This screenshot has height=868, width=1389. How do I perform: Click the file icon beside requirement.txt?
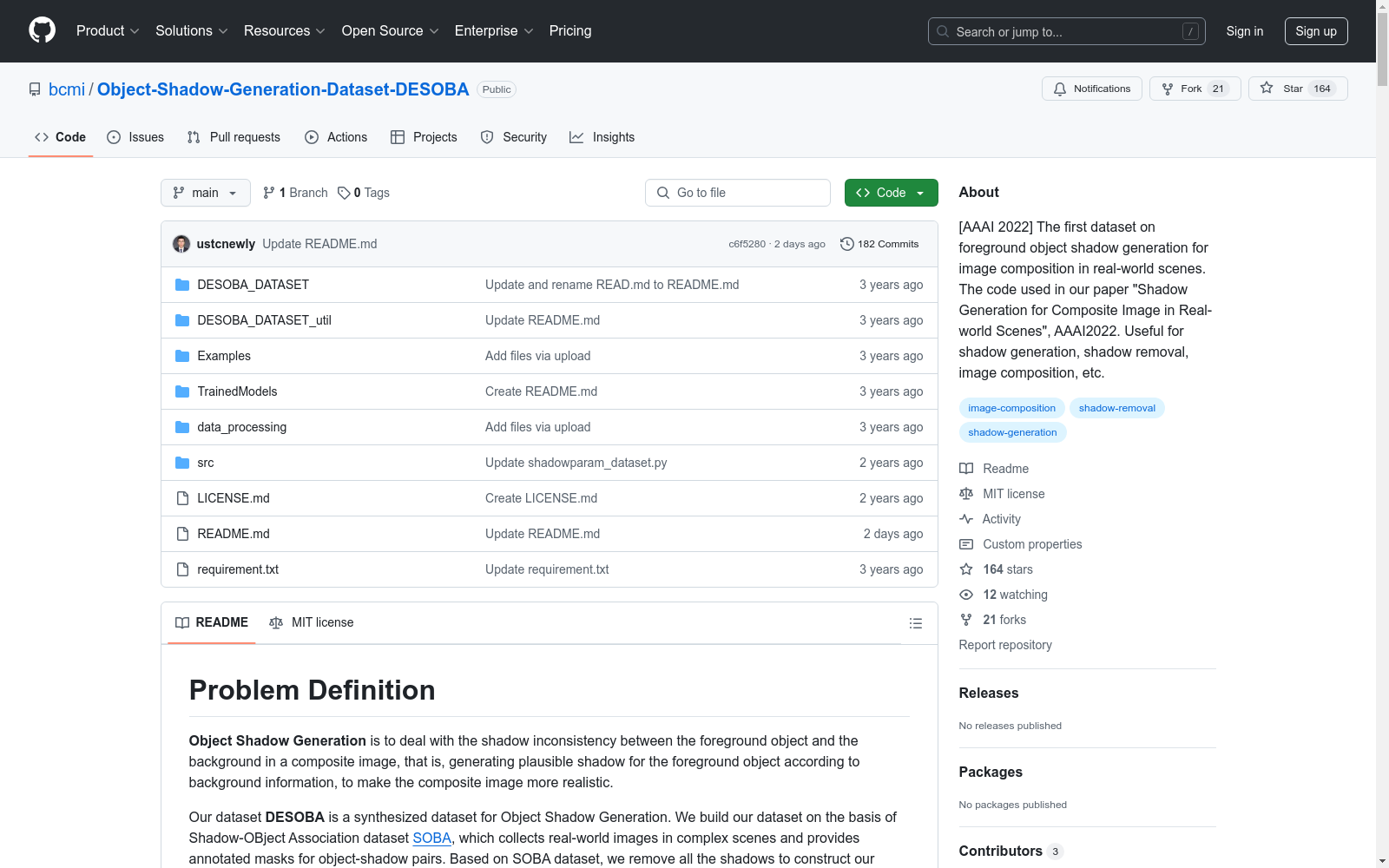point(182,569)
